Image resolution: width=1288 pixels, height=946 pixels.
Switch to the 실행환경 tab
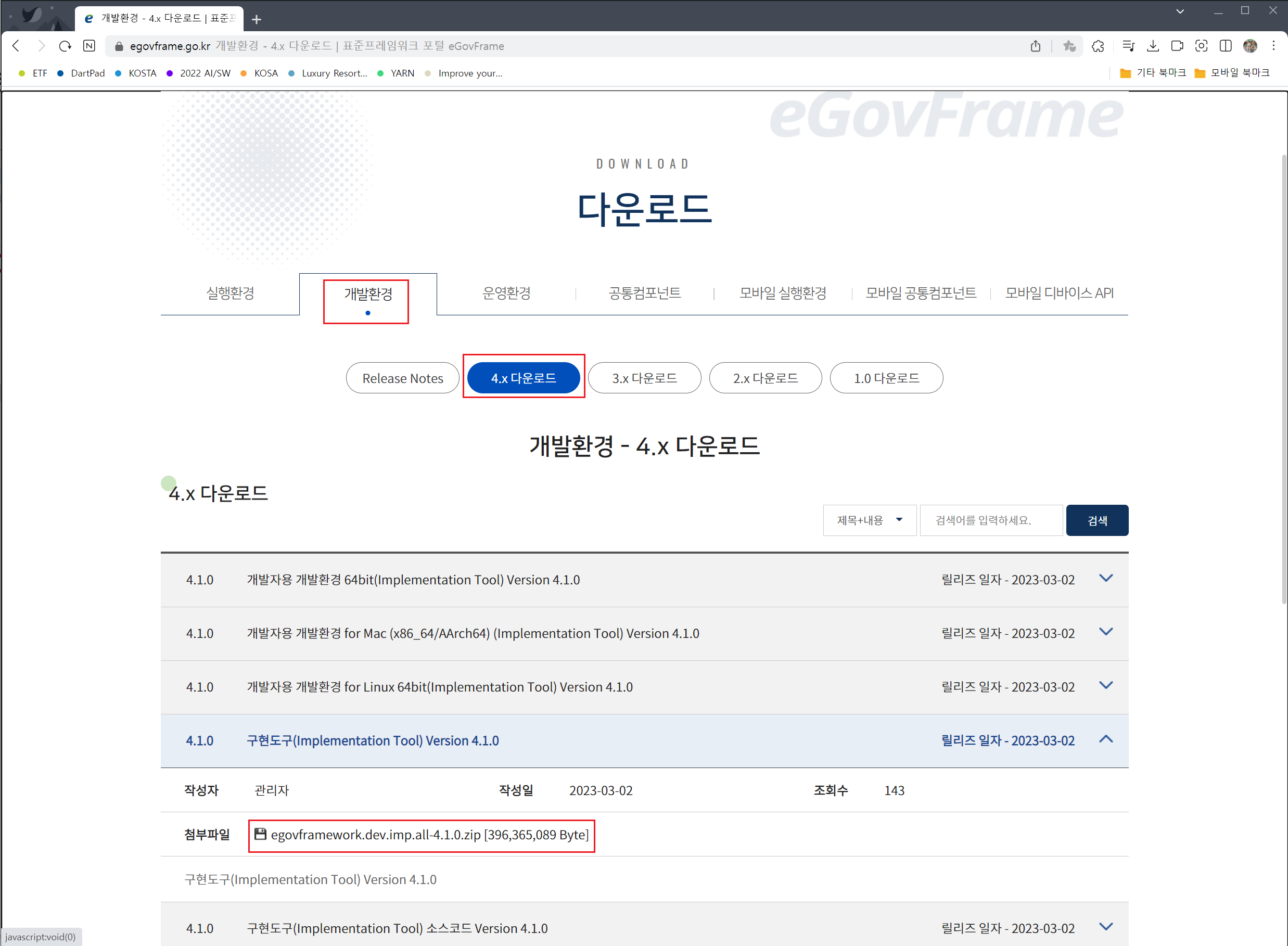click(230, 293)
